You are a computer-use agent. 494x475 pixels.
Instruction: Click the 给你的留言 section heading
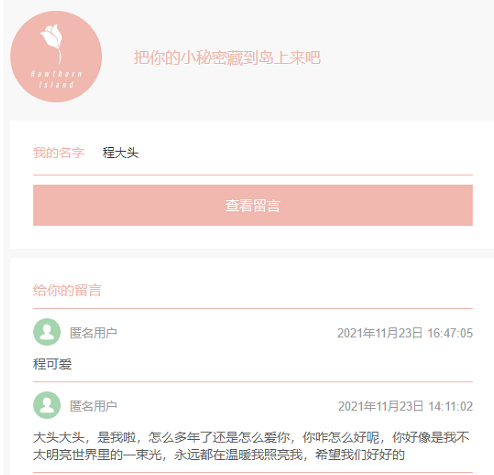click(67, 290)
